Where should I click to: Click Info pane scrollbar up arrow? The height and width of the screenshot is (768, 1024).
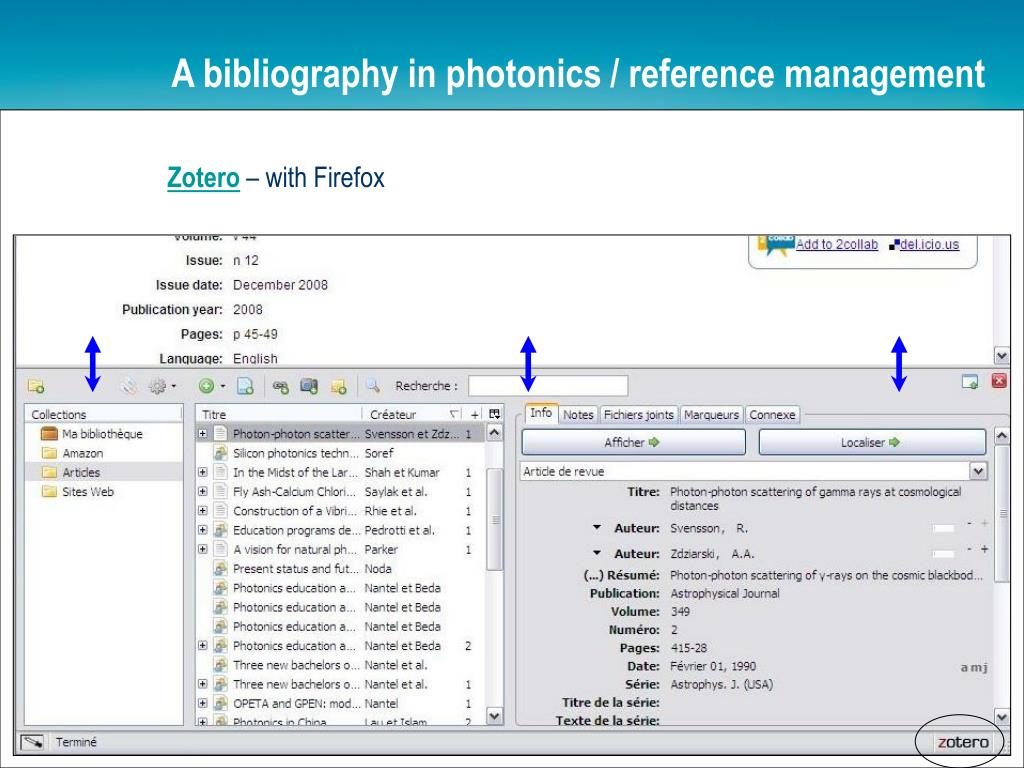coord(1002,436)
